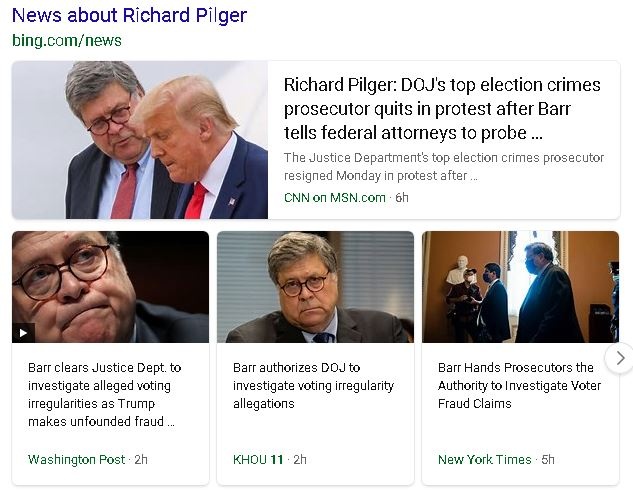Click the '2h' timestamp on Washington Post card

click(141, 459)
